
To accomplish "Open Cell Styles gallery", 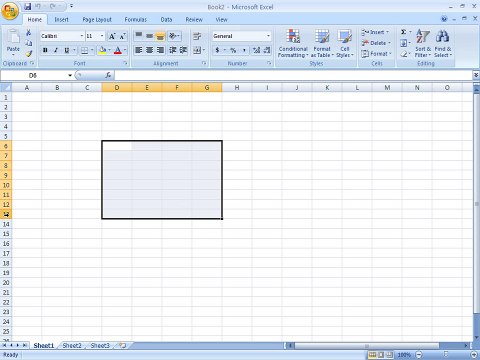I will 345,43.
